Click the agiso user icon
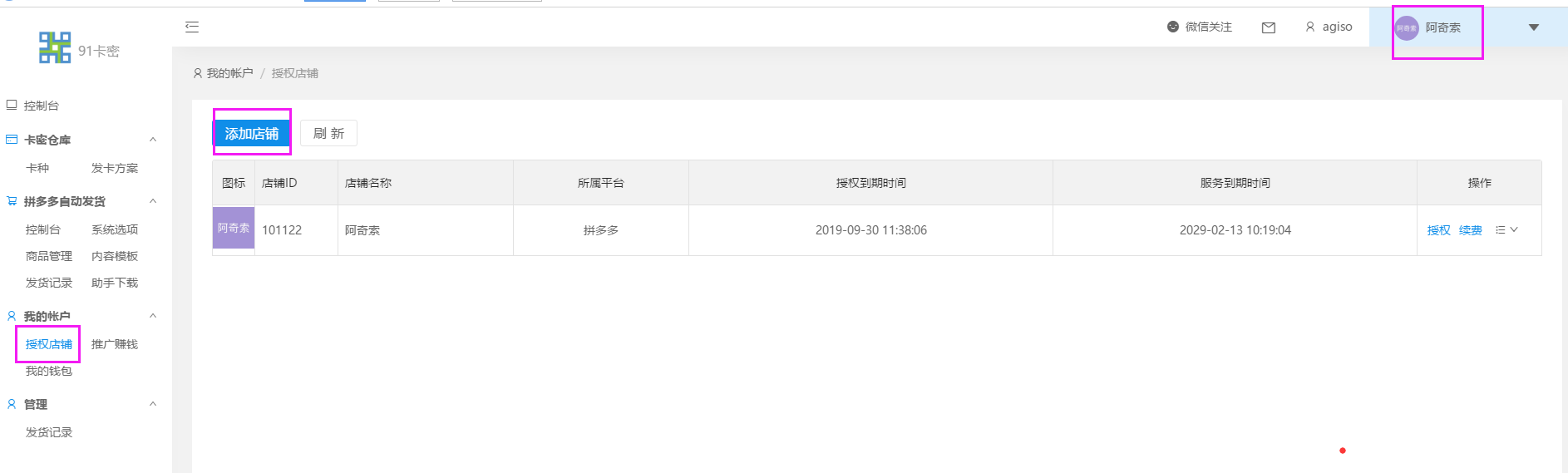1568x473 pixels. tap(1310, 27)
